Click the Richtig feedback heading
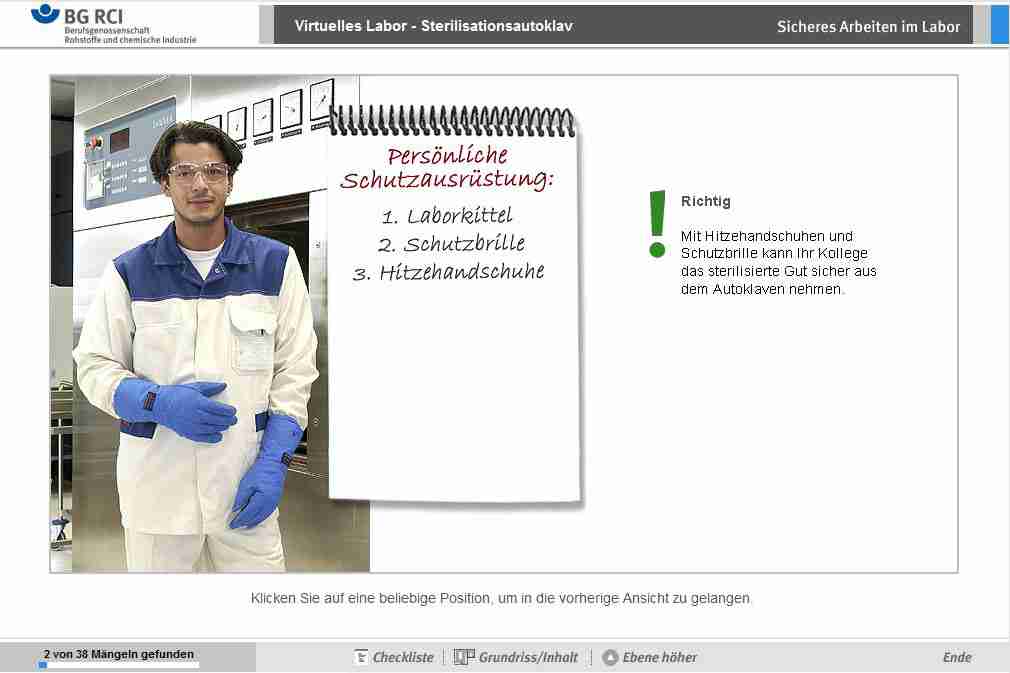The height and width of the screenshot is (673, 1010). [x=705, y=201]
